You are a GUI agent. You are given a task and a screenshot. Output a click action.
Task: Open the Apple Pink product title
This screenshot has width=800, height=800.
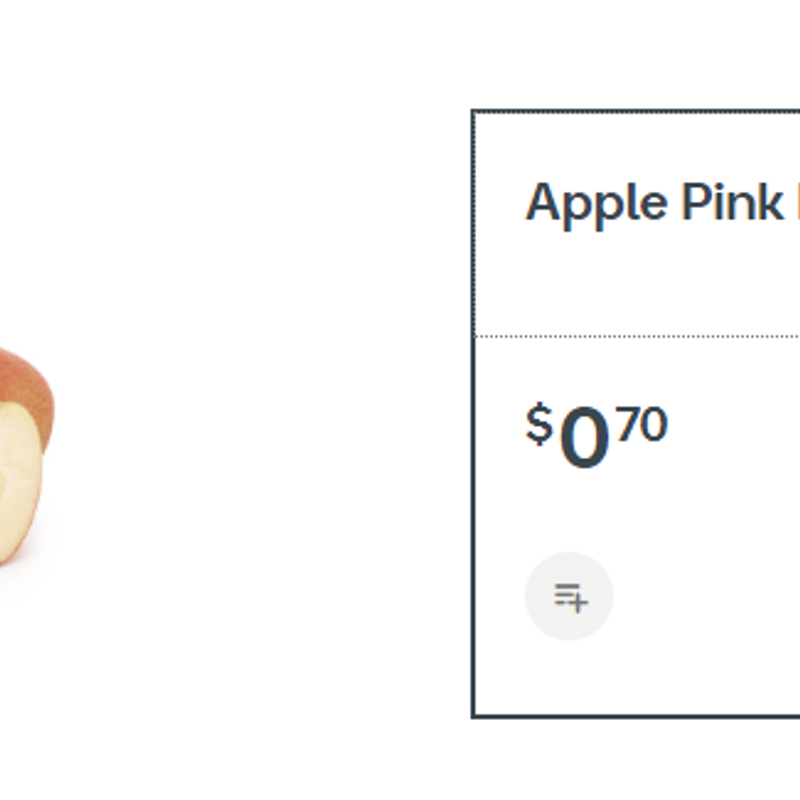click(662, 203)
